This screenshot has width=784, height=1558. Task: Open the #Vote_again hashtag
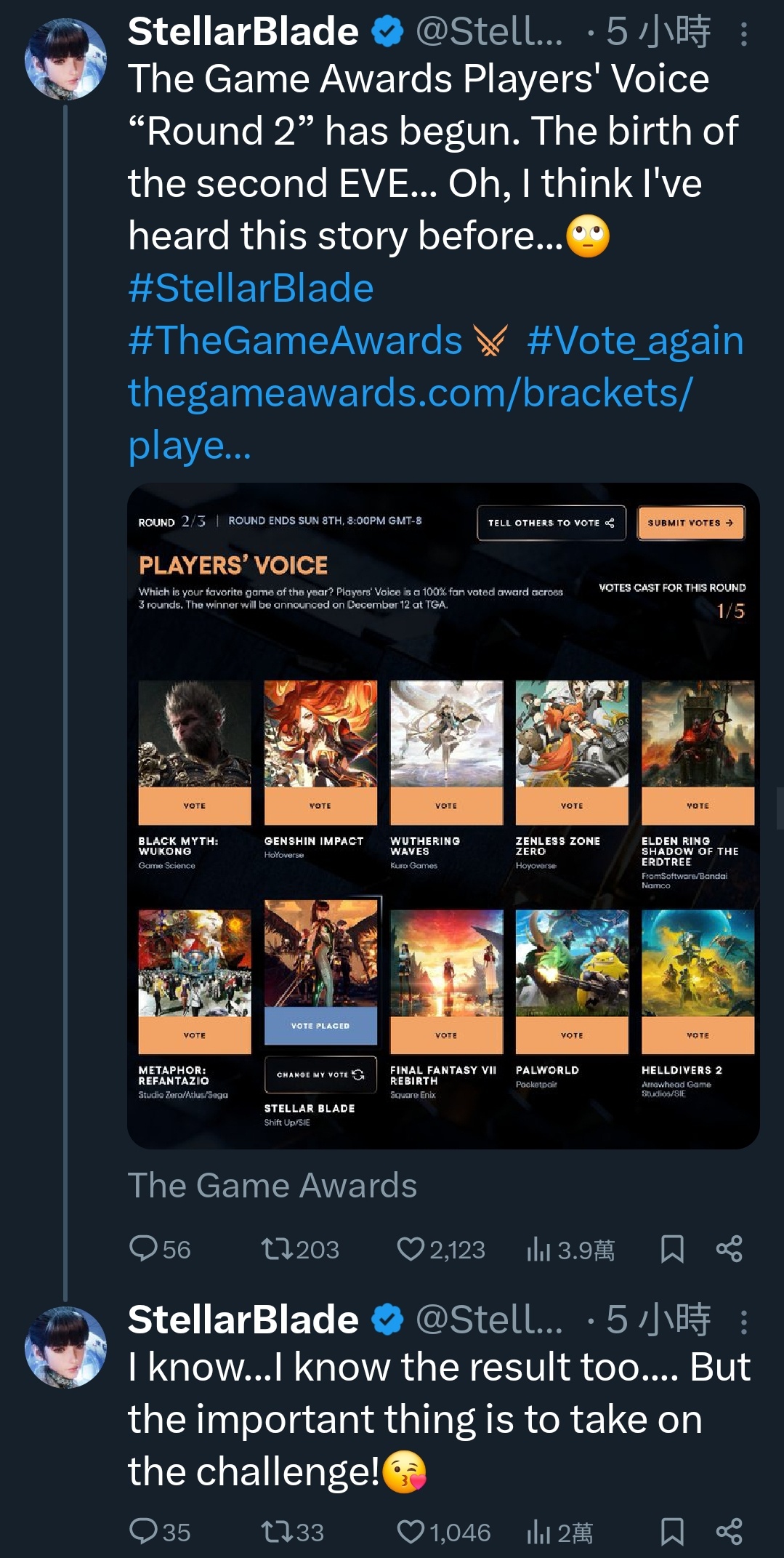[635, 340]
